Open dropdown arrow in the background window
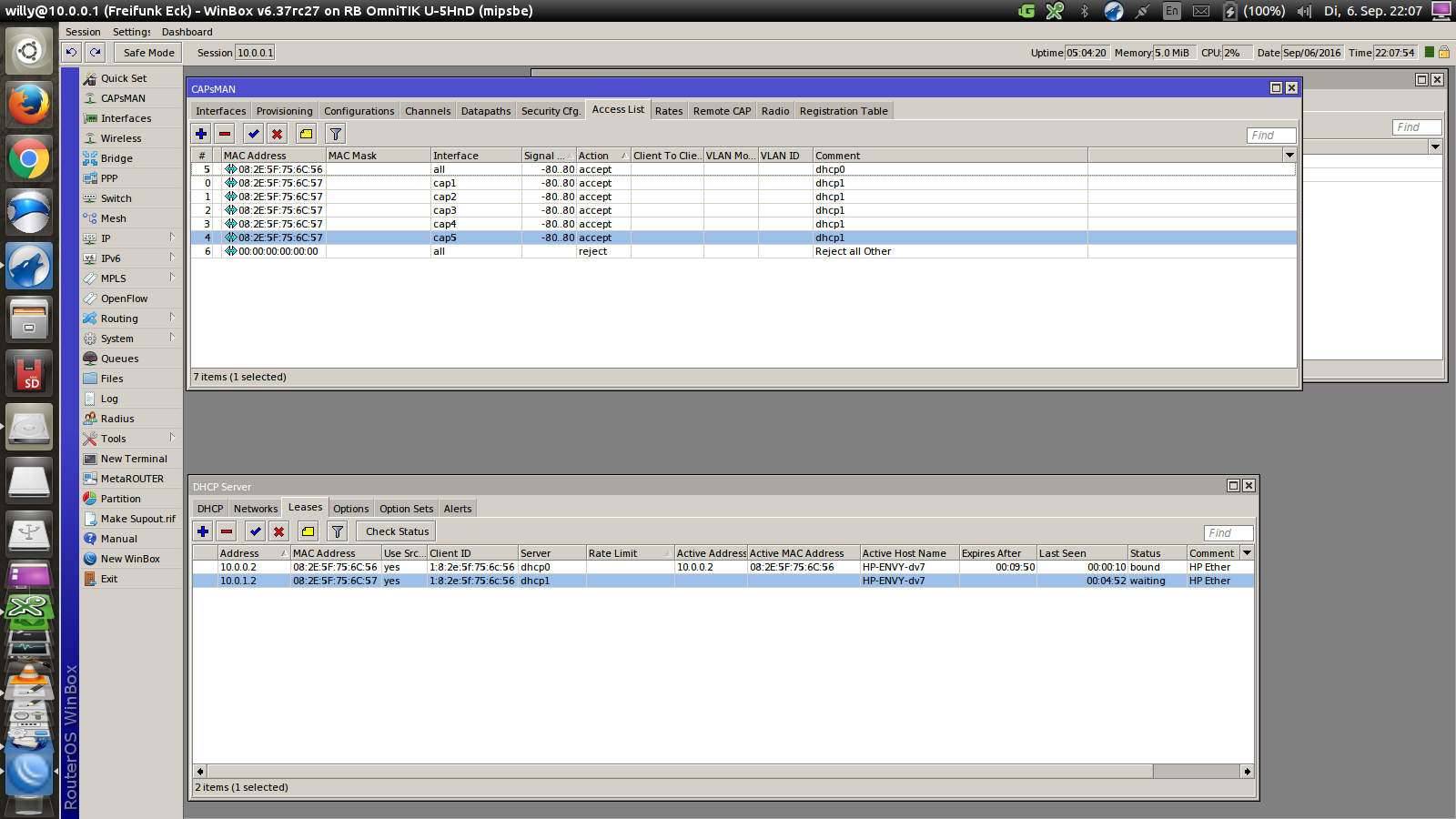 (x=1435, y=147)
